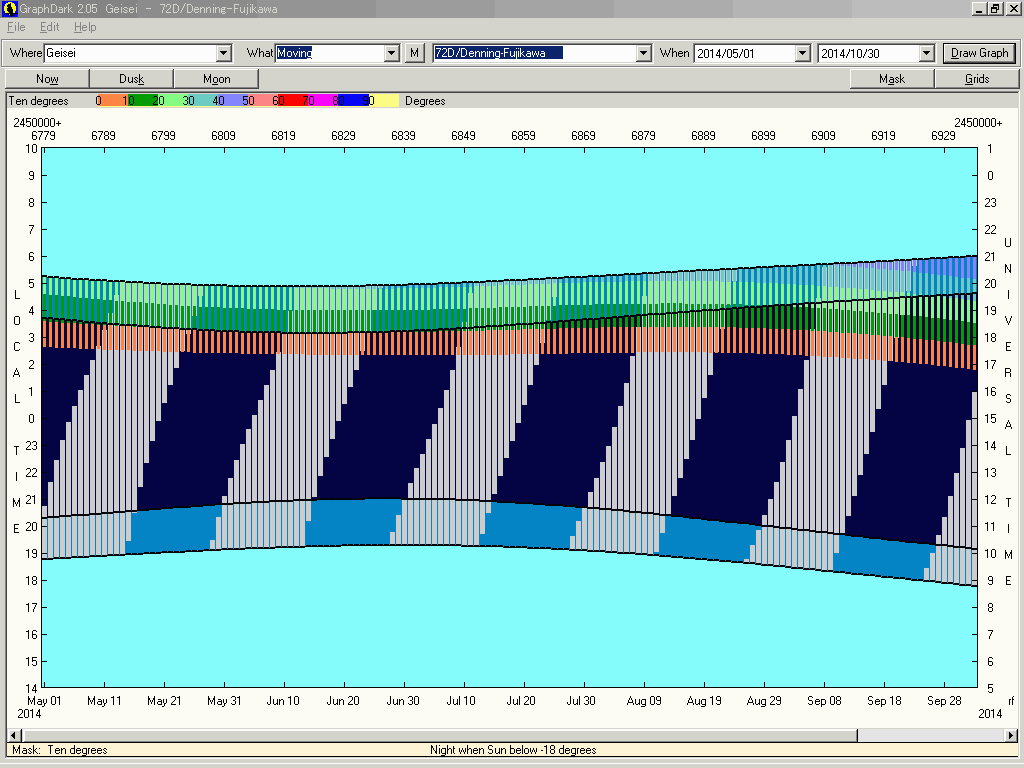Open the File menu
1024x768 pixels.
(16, 27)
